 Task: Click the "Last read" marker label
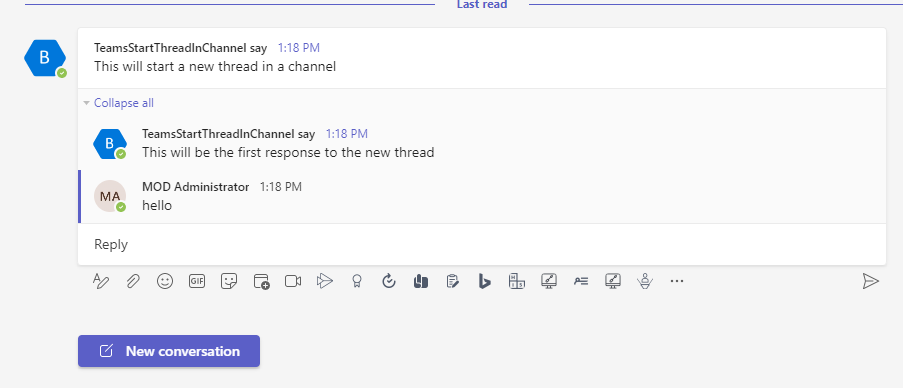[482, 5]
